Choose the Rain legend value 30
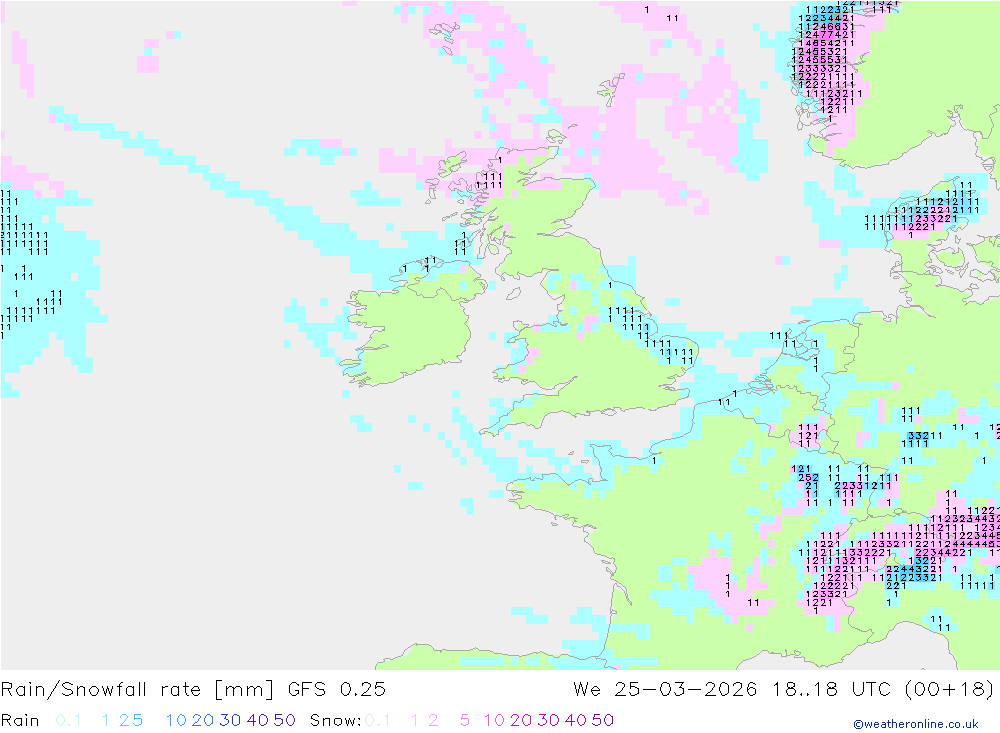This screenshot has height=733, width=1000. pyautogui.click(x=230, y=720)
